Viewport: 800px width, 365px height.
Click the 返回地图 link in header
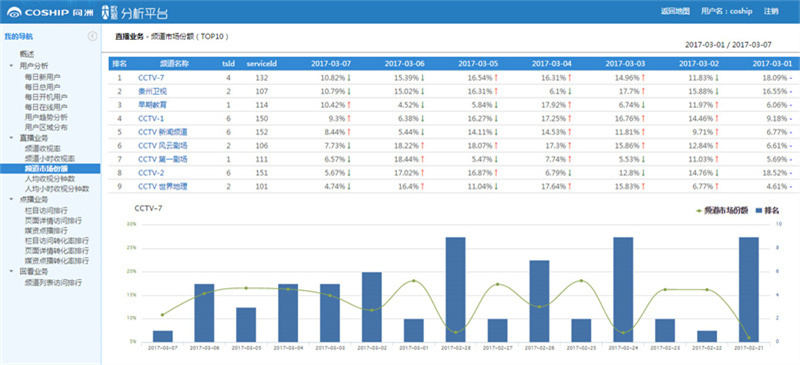(x=675, y=11)
